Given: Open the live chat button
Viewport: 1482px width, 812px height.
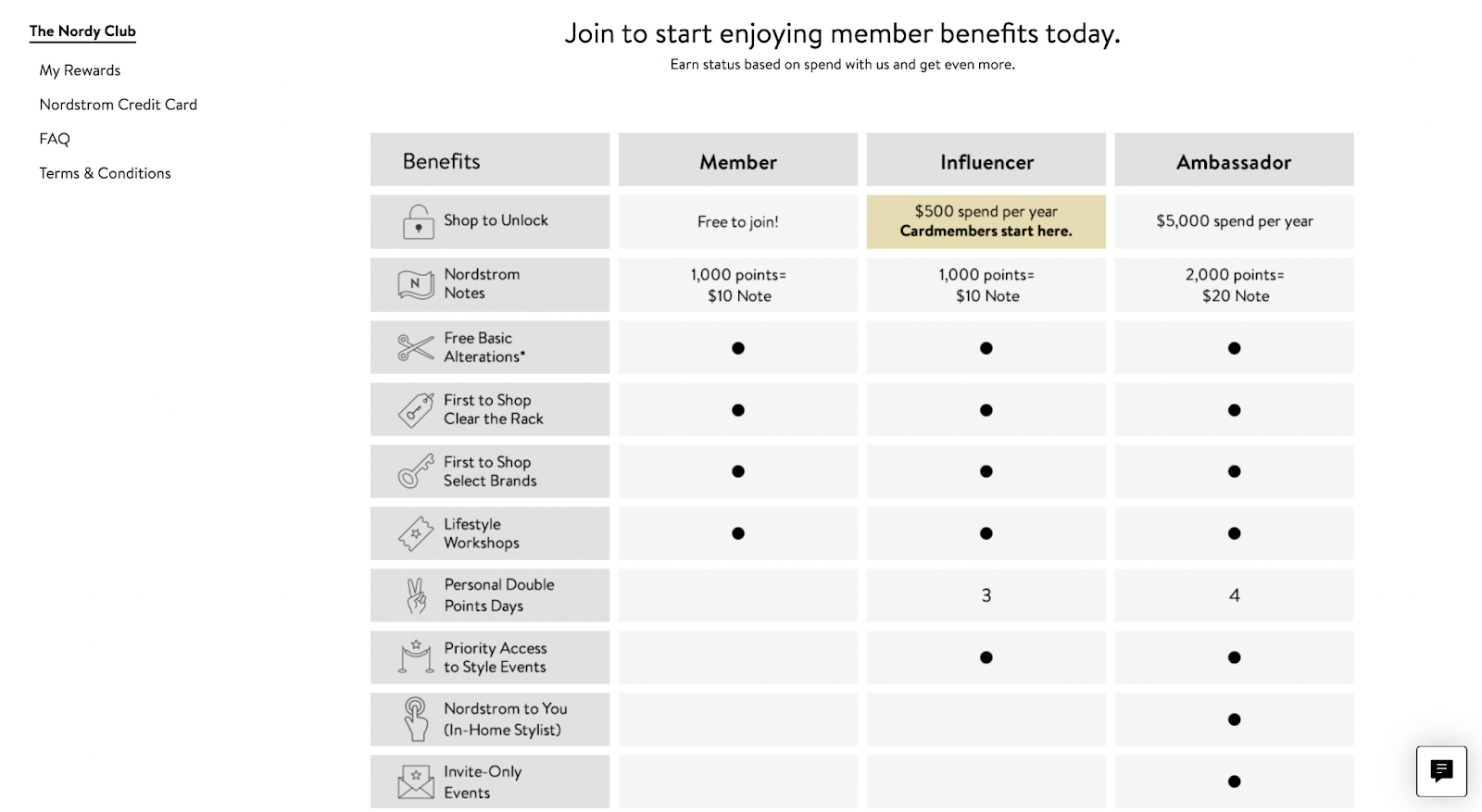Looking at the screenshot, I should pyautogui.click(x=1441, y=770).
